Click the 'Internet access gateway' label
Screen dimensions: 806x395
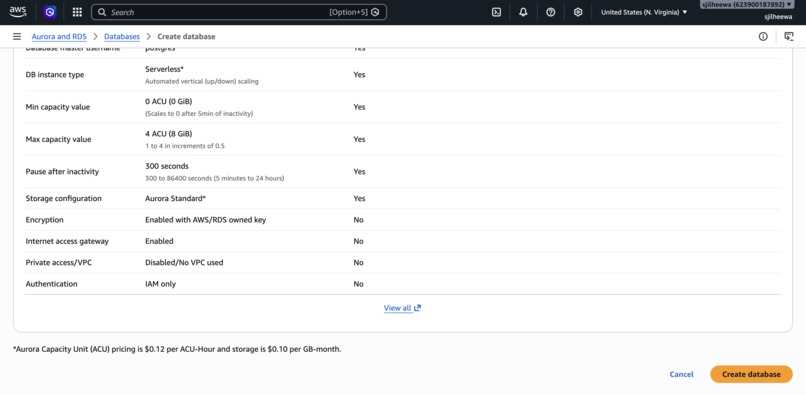pos(67,241)
